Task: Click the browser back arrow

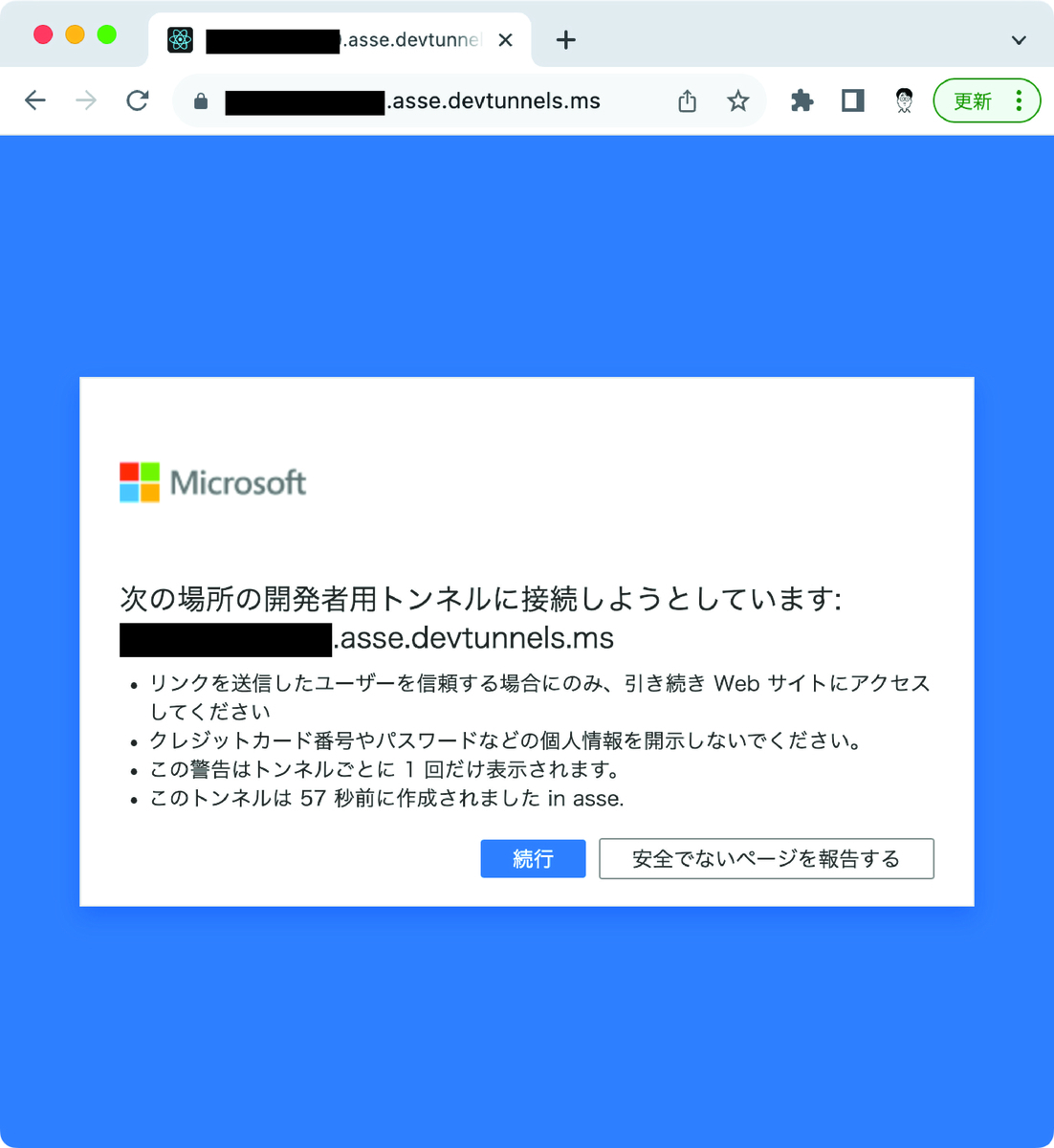Action: point(35,100)
